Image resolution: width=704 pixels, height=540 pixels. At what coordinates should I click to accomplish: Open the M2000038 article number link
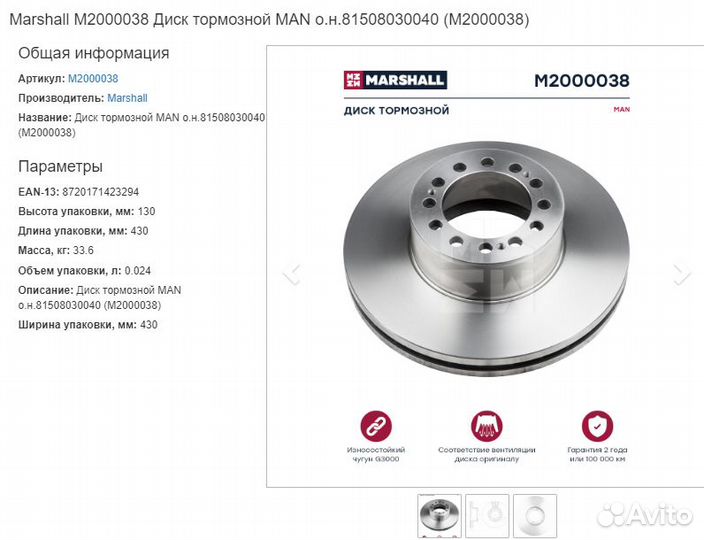click(x=93, y=79)
